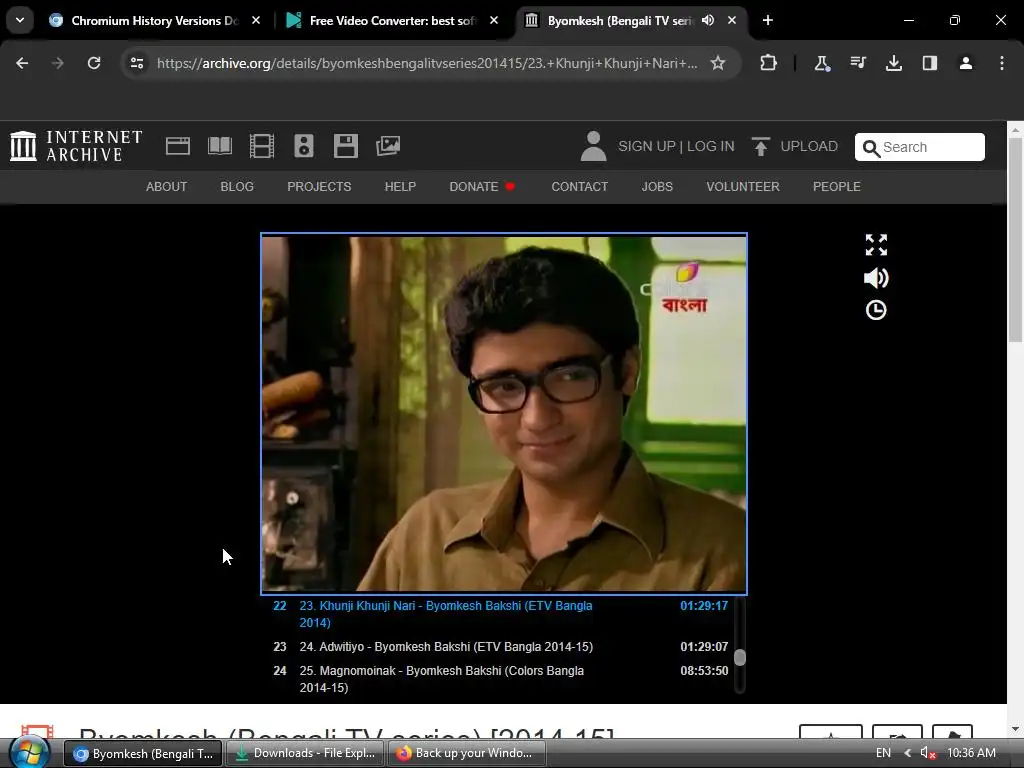The width and height of the screenshot is (1024, 768).
Task: Open the Byomkesh taskbar window button
Action: coord(143,753)
